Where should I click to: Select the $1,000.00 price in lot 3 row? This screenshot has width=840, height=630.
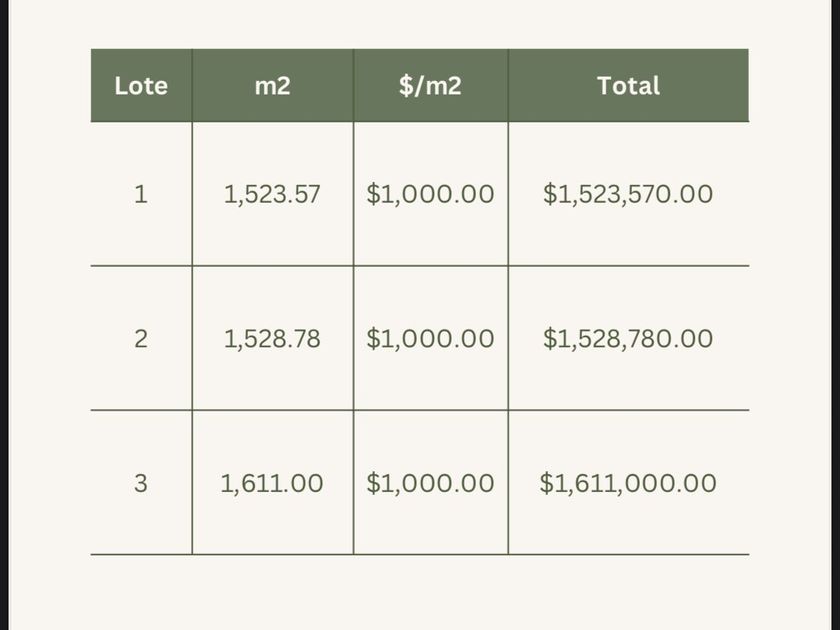tap(430, 483)
